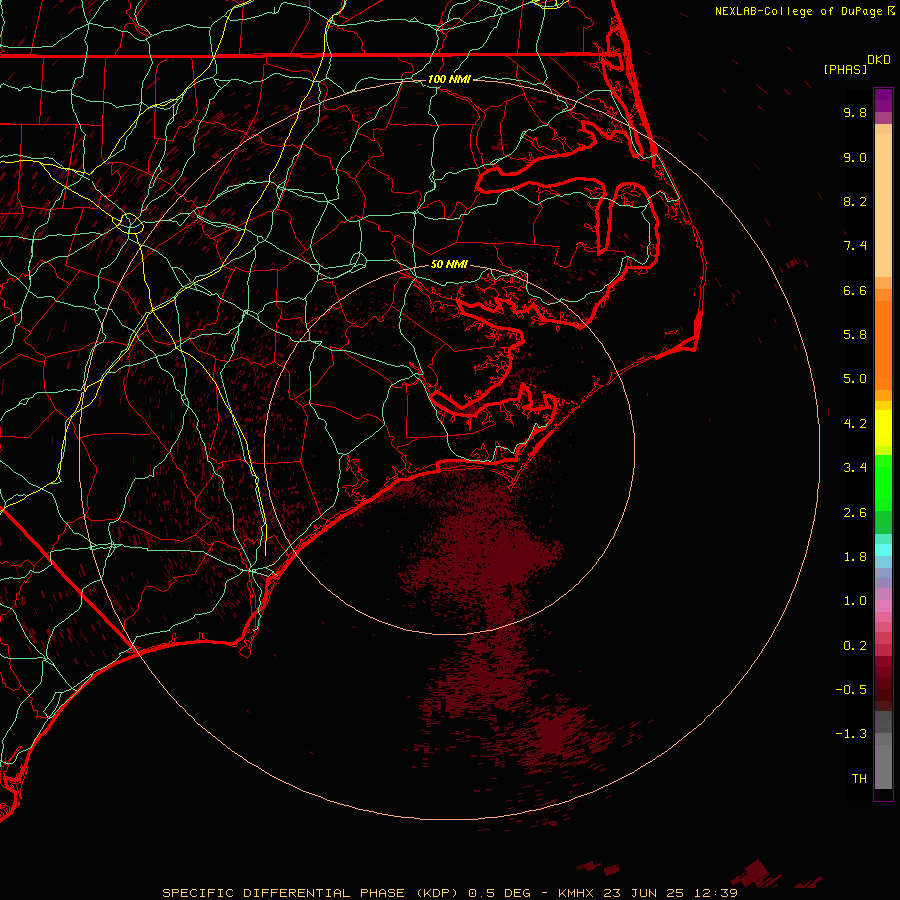Click the 4.2 legend value
The width and height of the screenshot is (900, 900).
[x=855, y=424]
